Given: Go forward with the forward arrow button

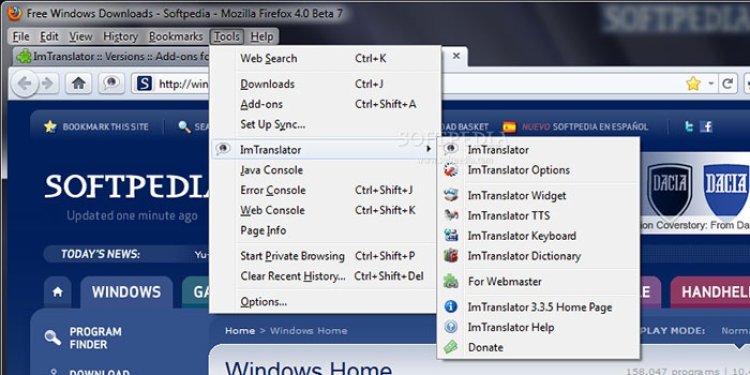Looking at the screenshot, I should tap(48, 84).
